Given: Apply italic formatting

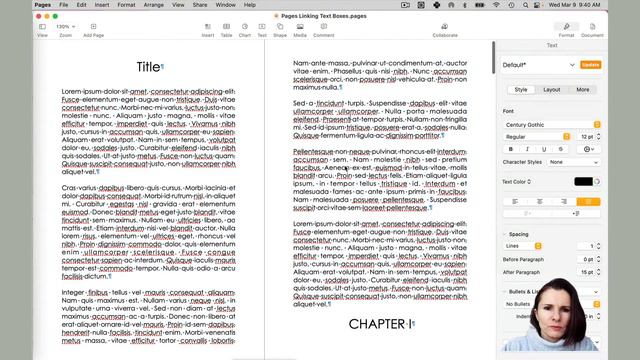Looking at the screenshot, I should coord(527,149).
